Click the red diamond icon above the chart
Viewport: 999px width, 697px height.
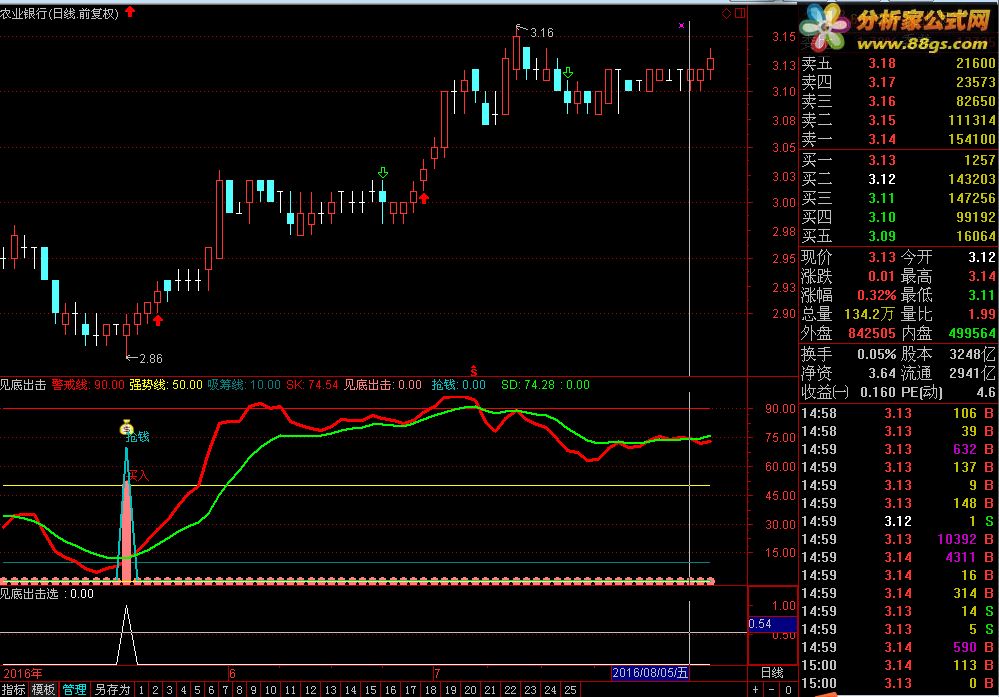726,13
